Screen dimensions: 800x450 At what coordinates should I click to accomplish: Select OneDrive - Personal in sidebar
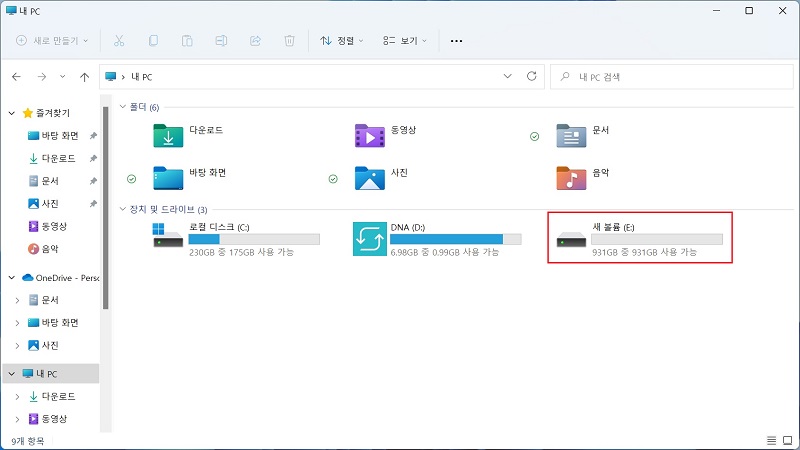coord(61,278)
